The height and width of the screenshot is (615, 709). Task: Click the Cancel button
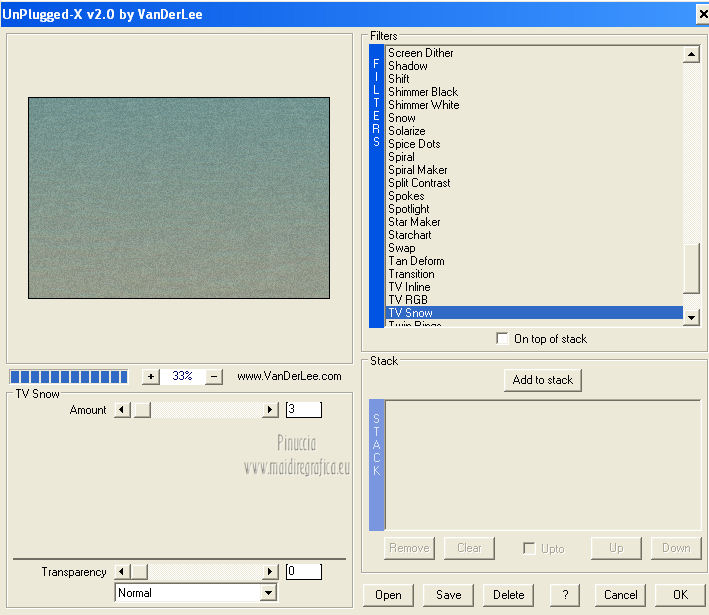coord(620,595)
